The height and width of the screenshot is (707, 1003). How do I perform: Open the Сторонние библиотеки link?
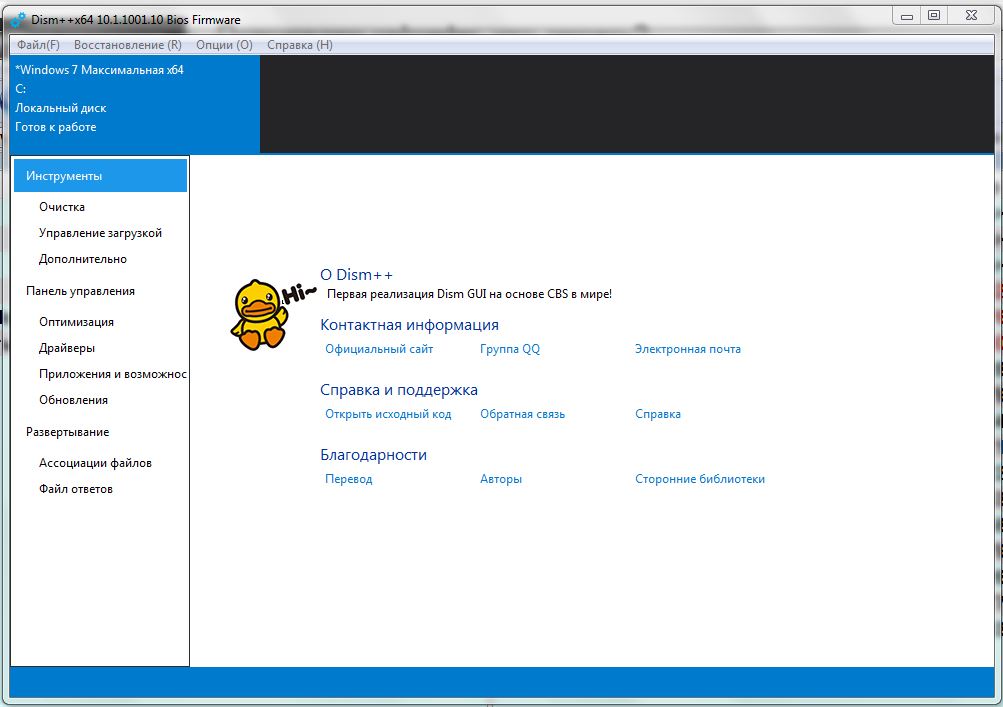(x=700, y=479)
